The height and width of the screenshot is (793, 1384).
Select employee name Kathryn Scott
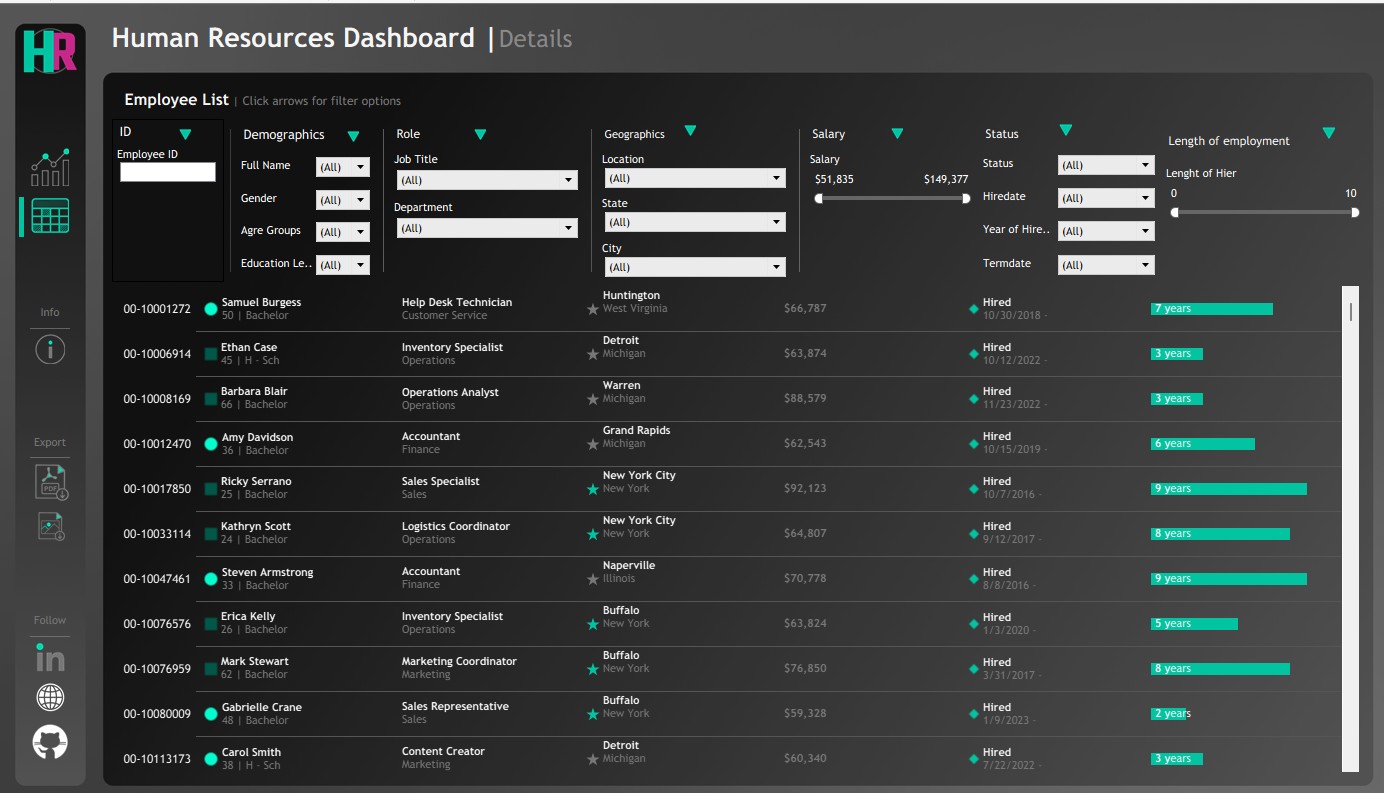click(x=256, y=526)
